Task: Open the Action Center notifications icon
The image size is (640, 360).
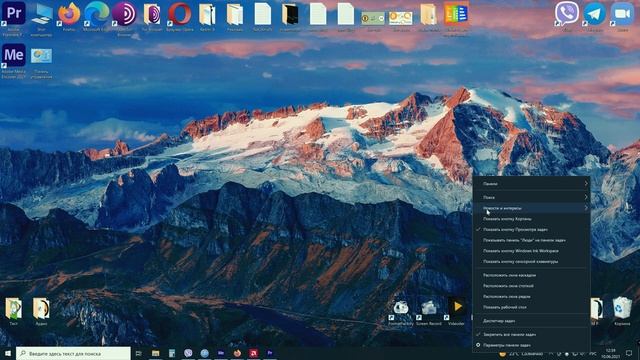Action: [x=629, y=353]
